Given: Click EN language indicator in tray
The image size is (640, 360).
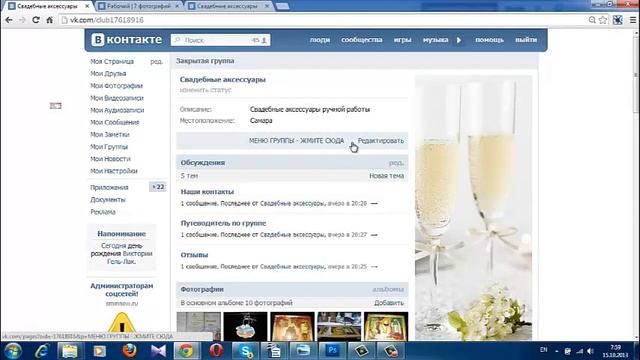Looking at the screenshot, I should tap(543, 350).
